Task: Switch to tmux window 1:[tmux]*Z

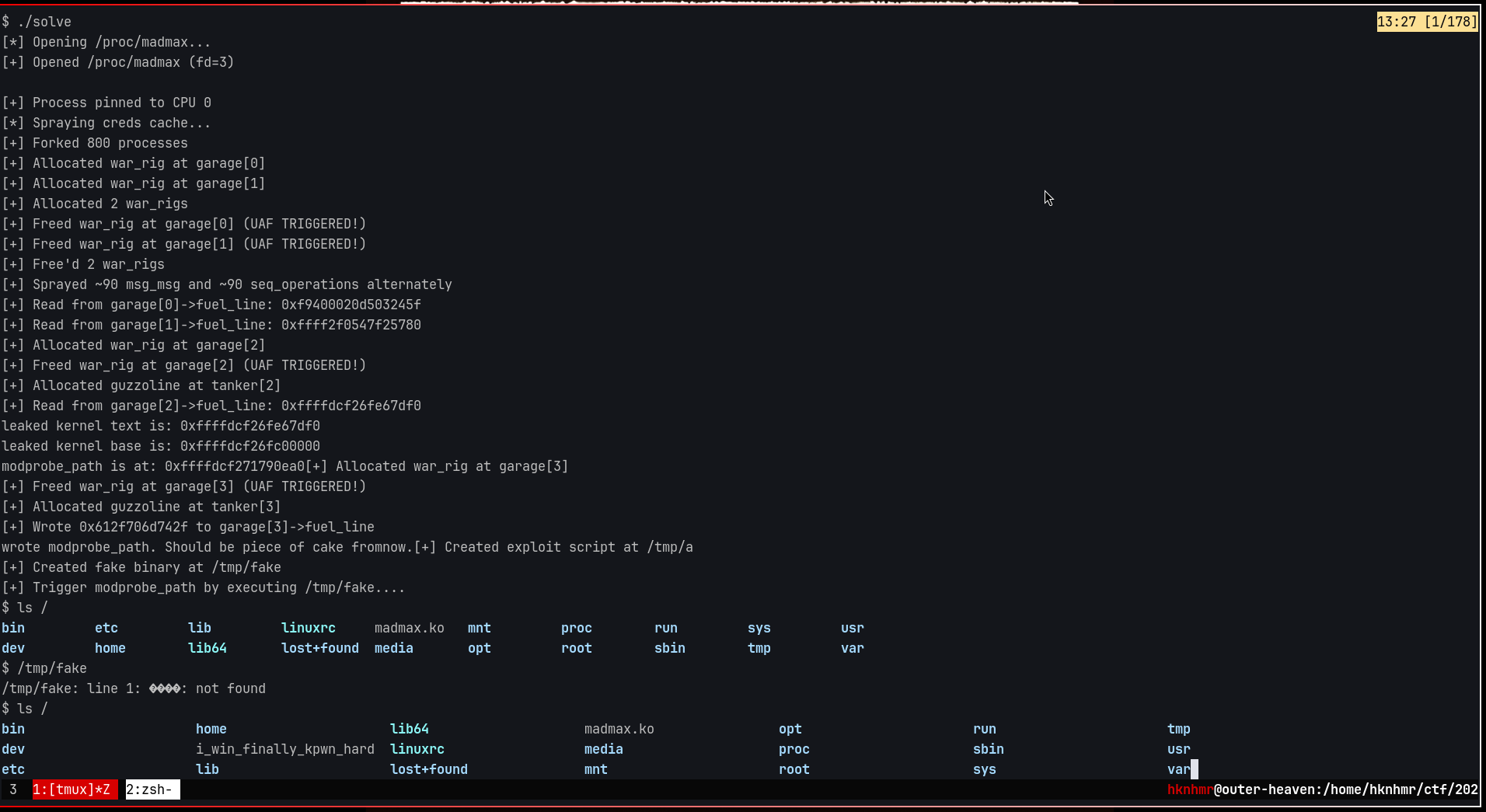Action: tap(72, 789)
